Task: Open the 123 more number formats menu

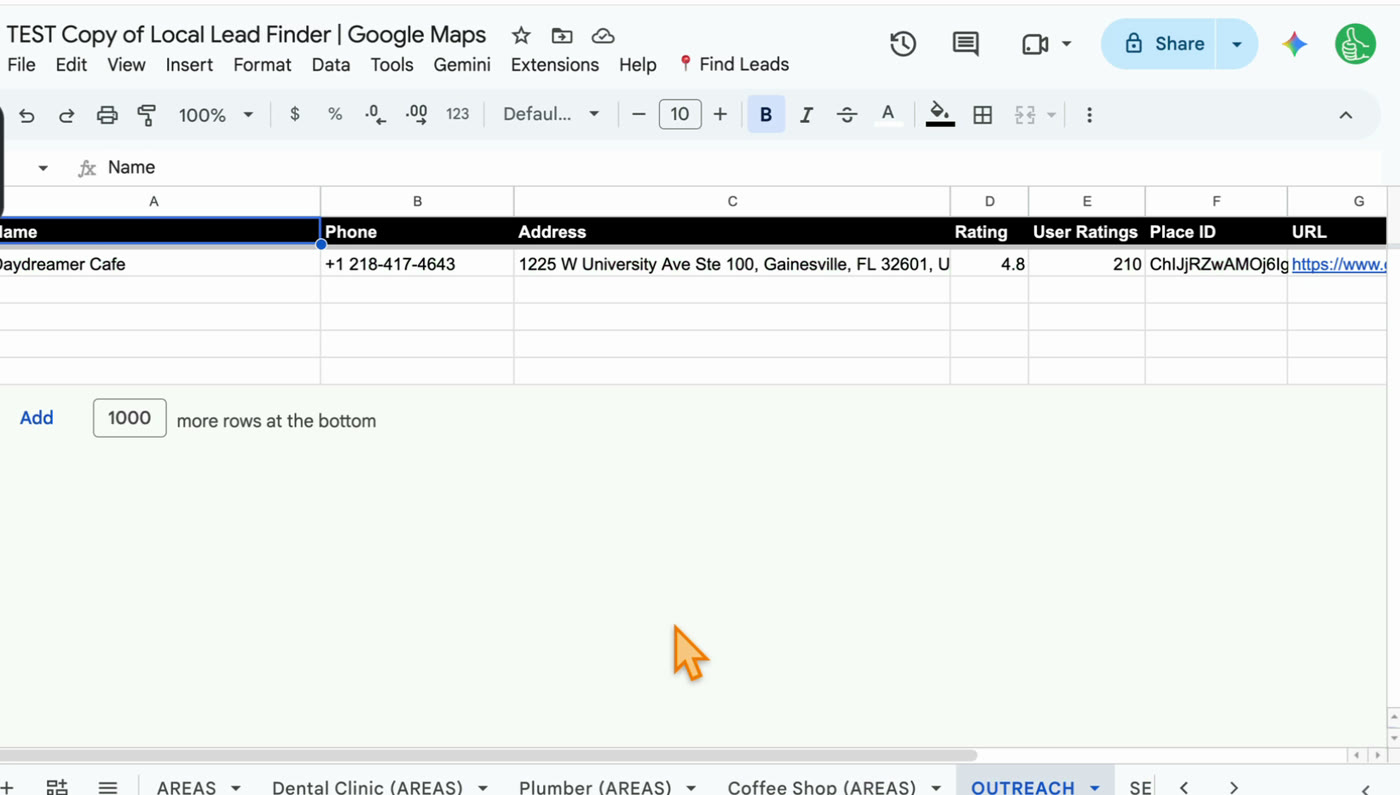Action: click(457, 114)
